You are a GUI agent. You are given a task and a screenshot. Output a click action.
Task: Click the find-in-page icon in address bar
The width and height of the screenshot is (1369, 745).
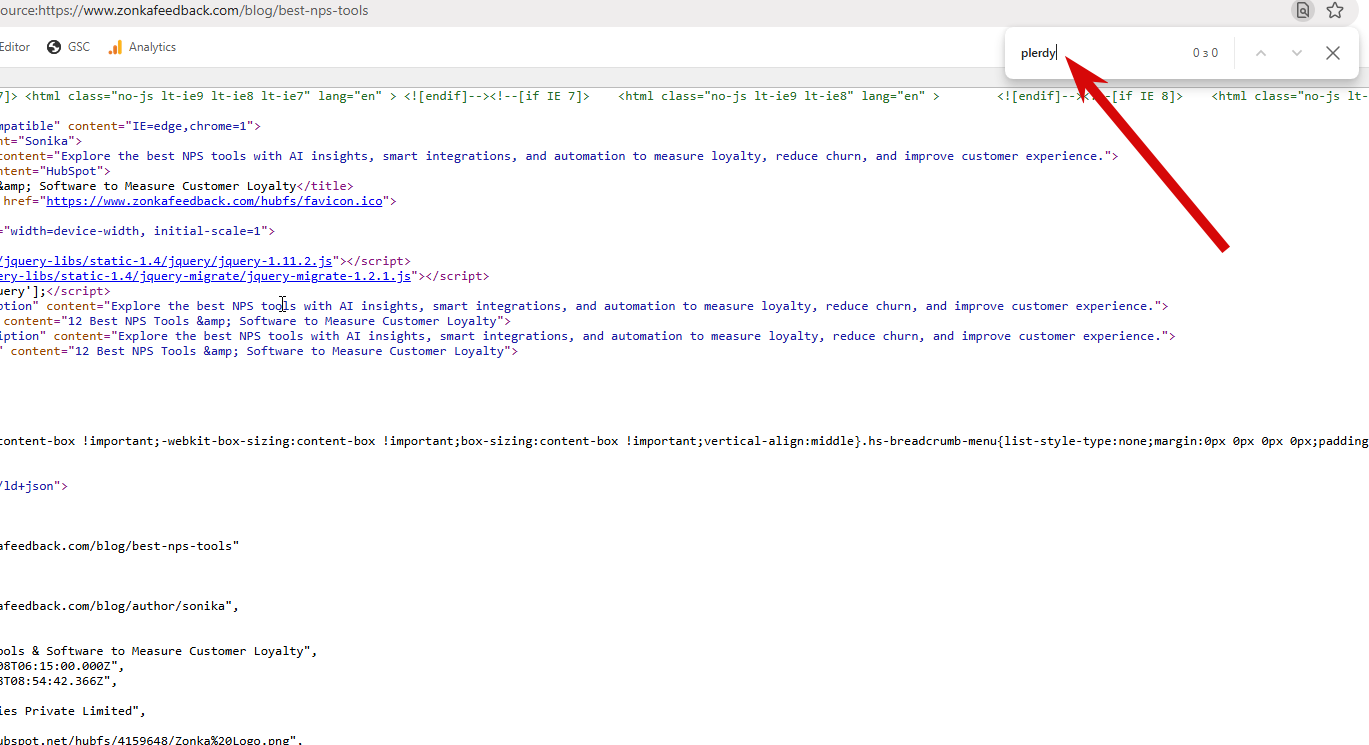(1302, 10)
